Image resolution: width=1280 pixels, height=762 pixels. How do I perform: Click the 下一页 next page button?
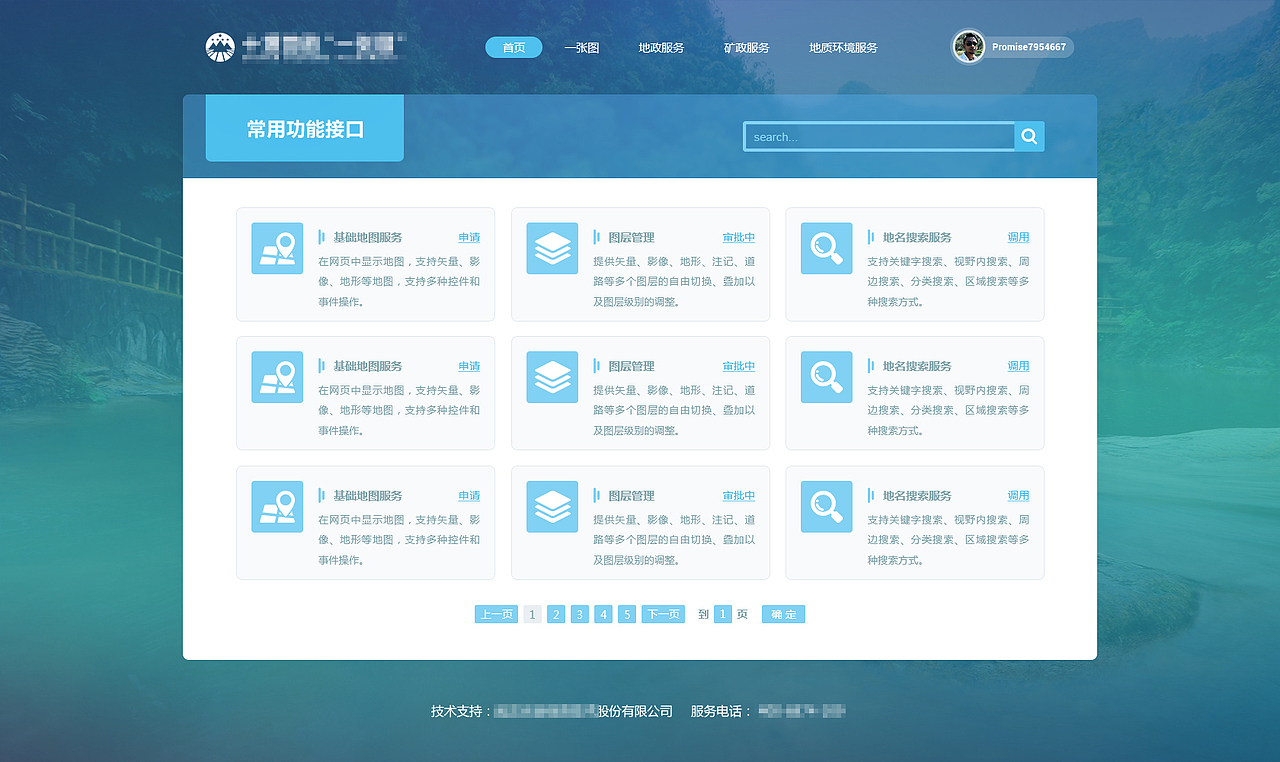[x=661, y=614]
